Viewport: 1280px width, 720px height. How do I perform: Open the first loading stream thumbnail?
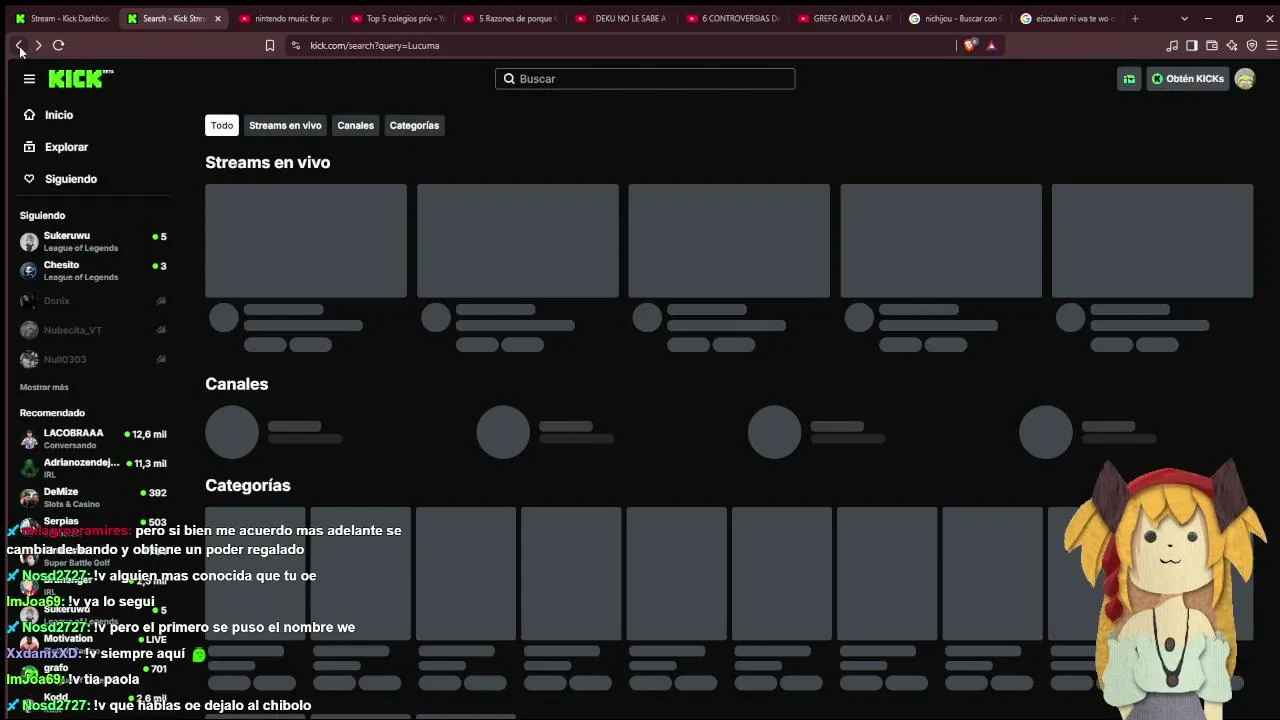pos(306,240)
